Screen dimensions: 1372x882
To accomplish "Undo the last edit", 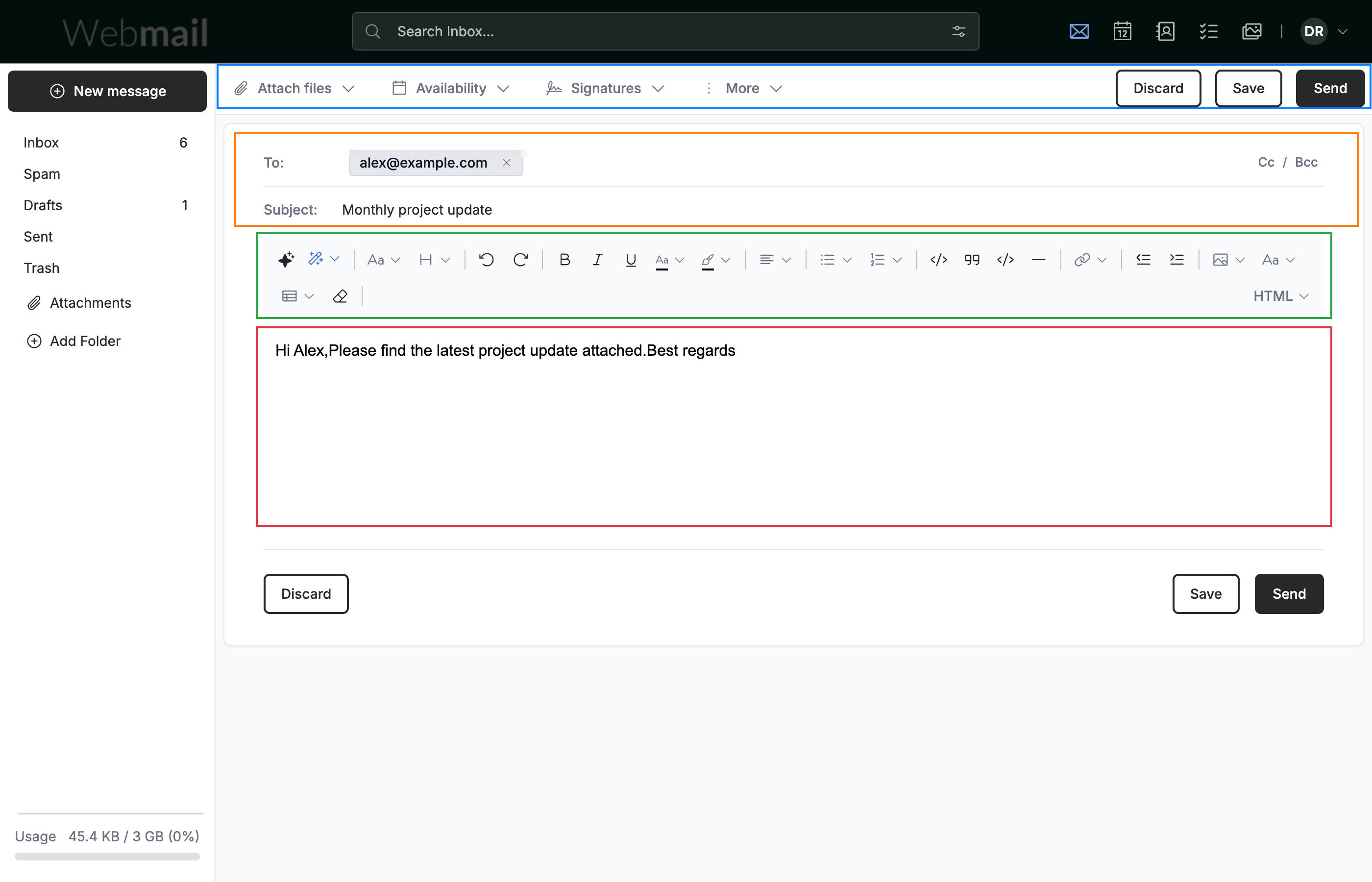I will 486,260.
